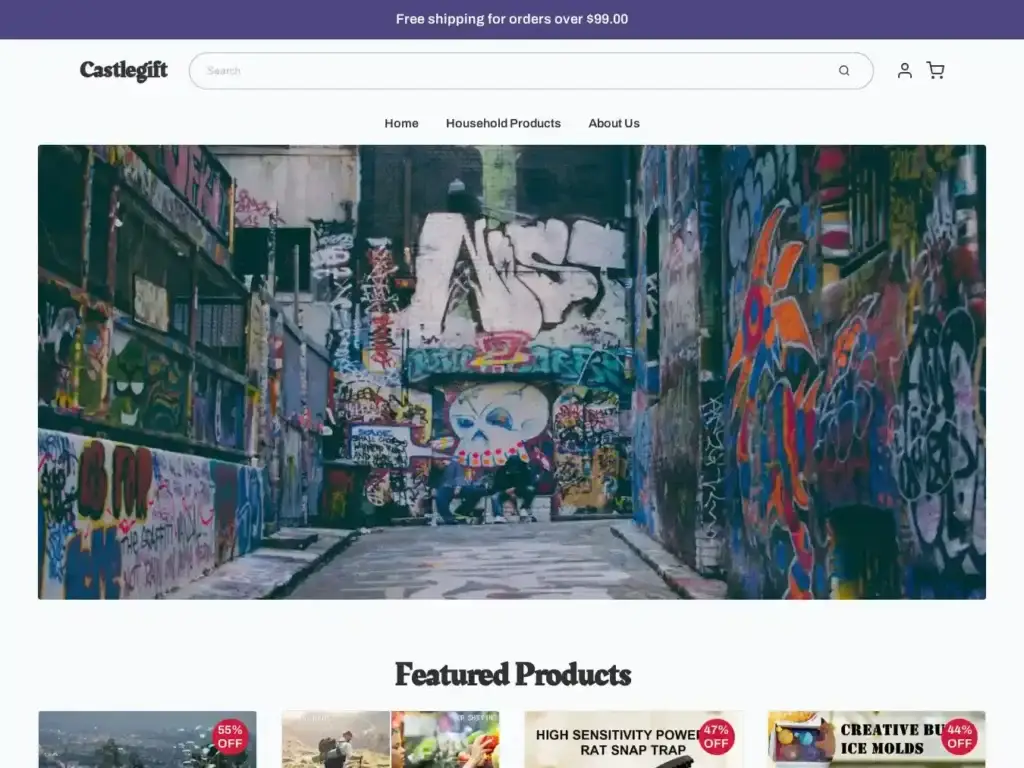Click the 44% OFF discount badge
This screenshot has height=768, width=1024.
point(959,737)
